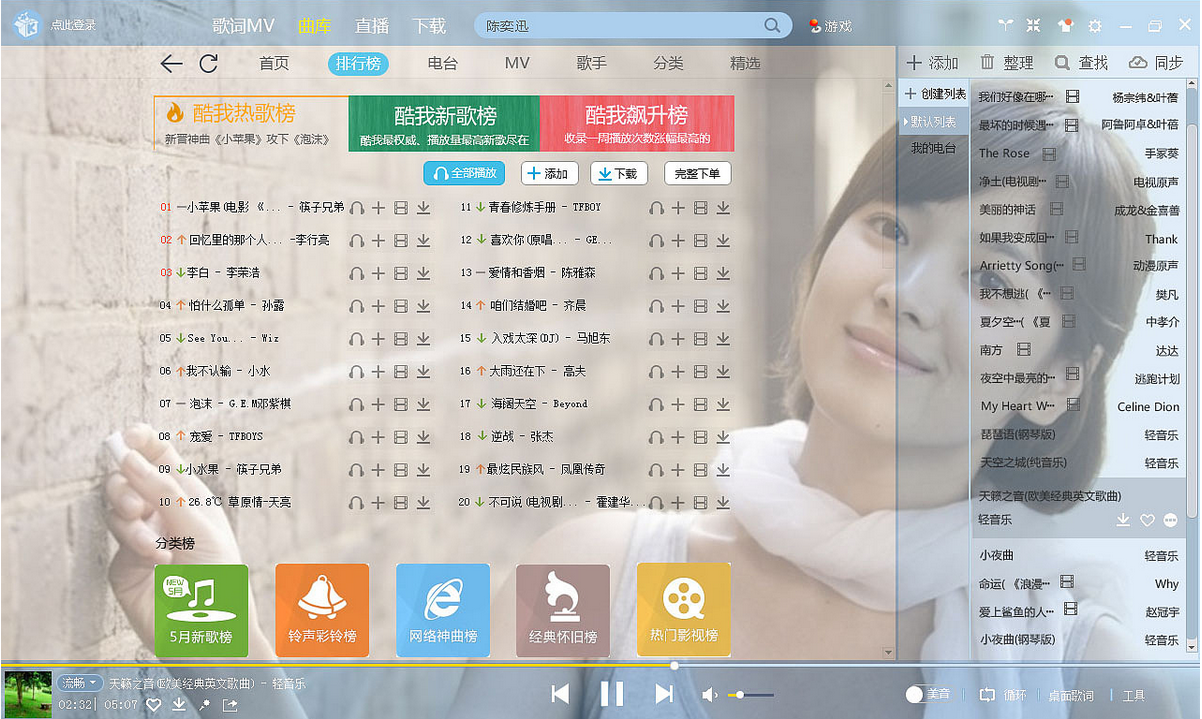
Task: Open settings gear icon in title bar
Action: [x=1095, y=26]
